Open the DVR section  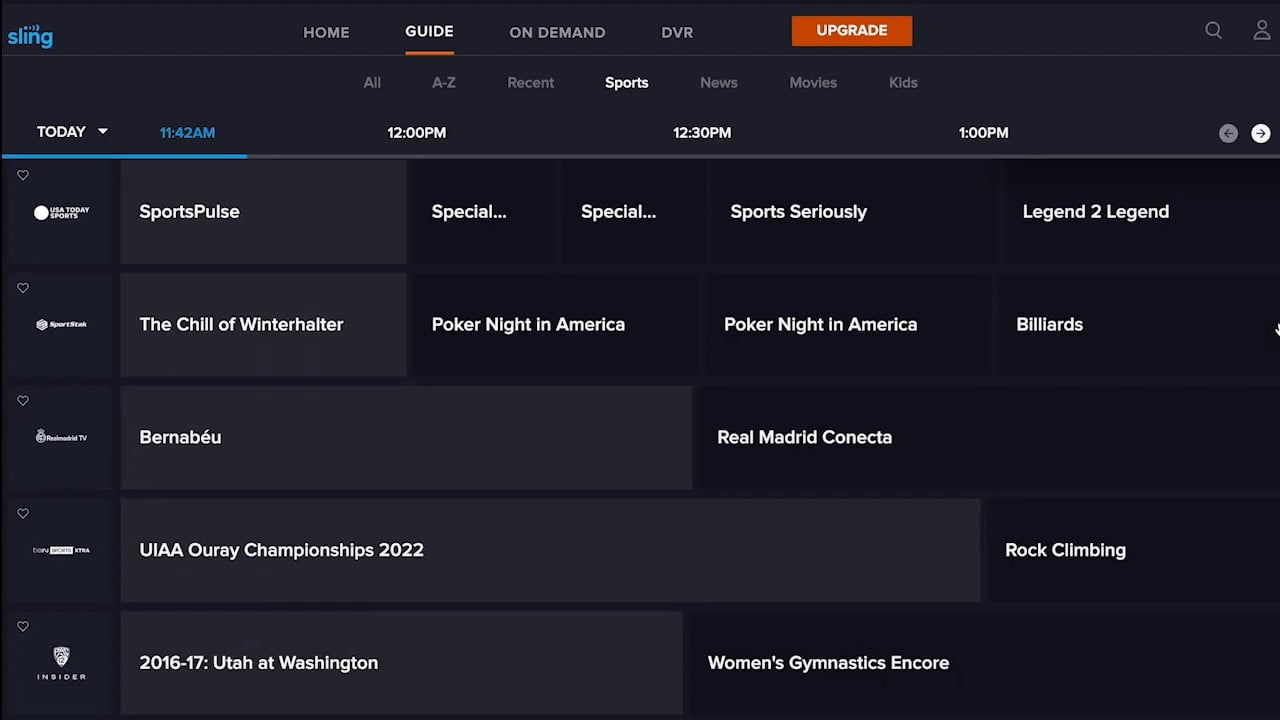[x=677, y=32]
